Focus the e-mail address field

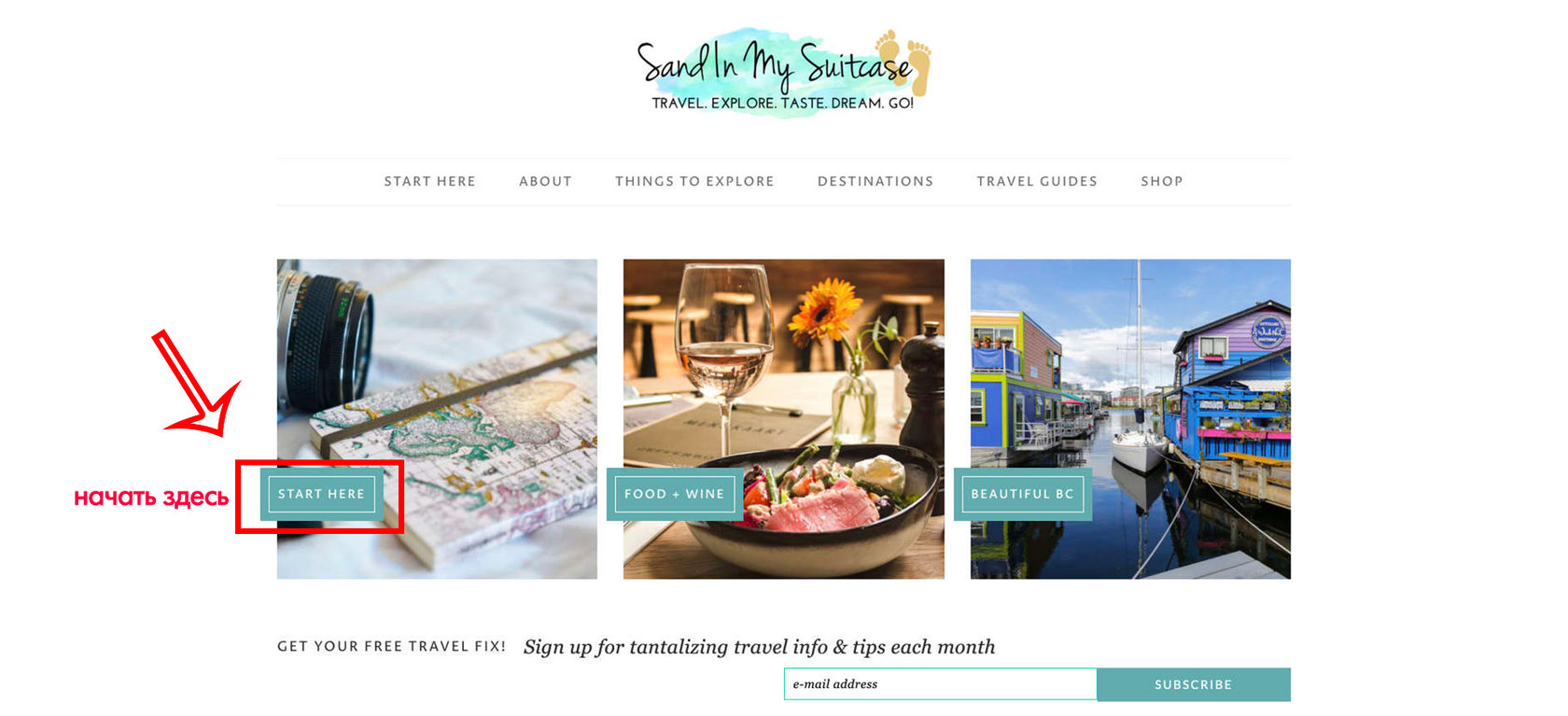[941, 684]
